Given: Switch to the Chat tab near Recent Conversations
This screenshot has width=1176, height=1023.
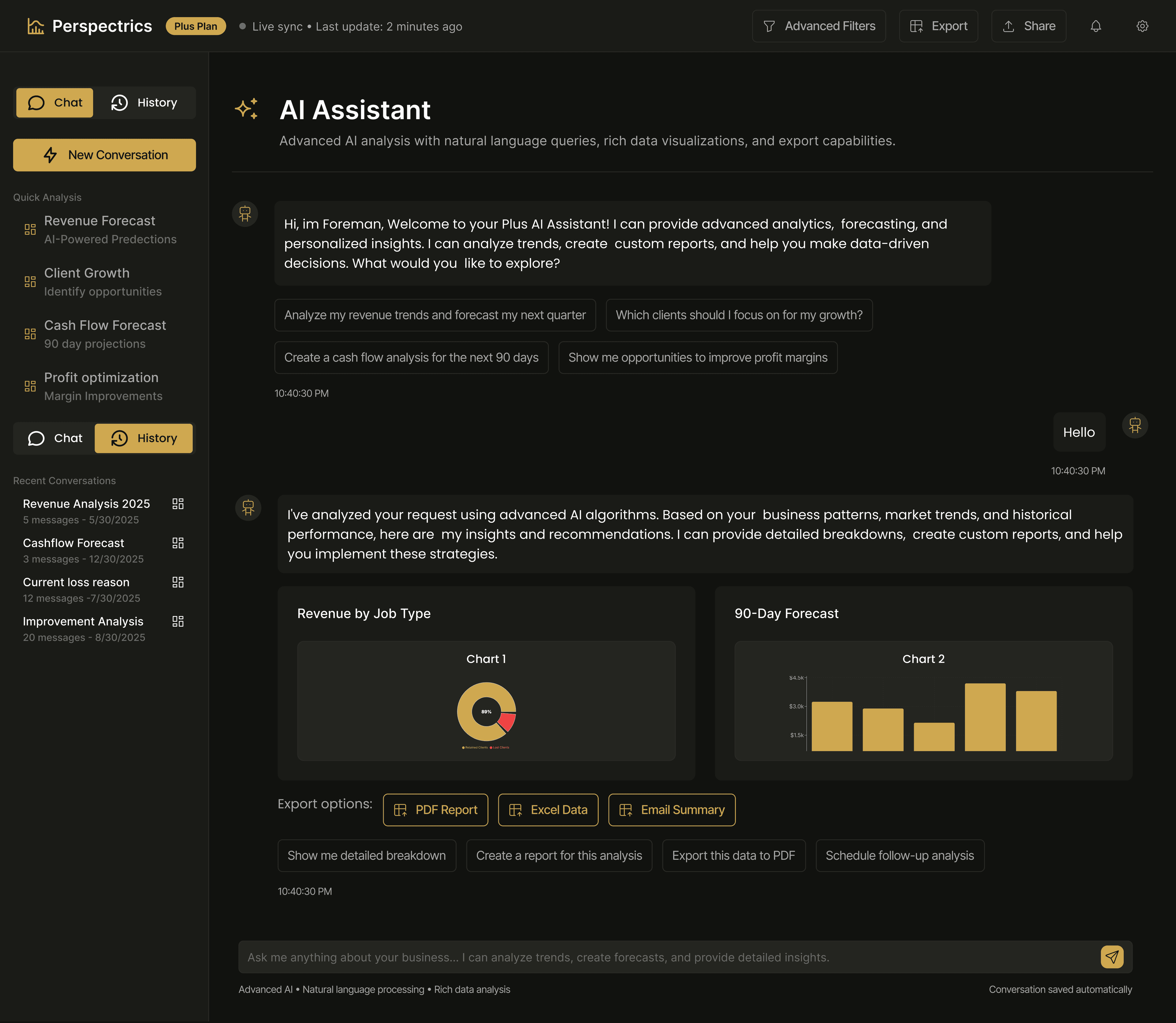Looking at the screenshot, I should point(55,438).
